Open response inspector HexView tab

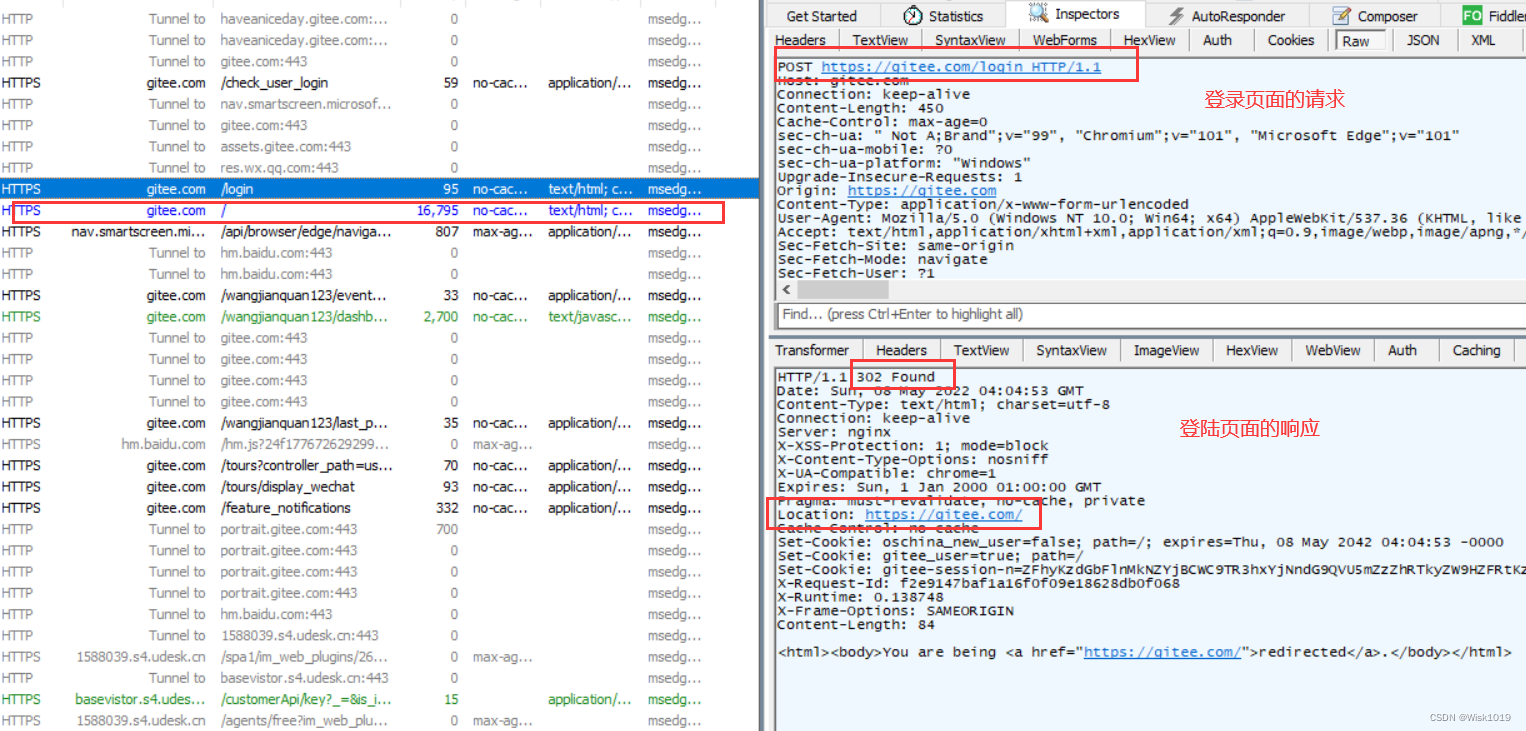tap(1252, 350)
